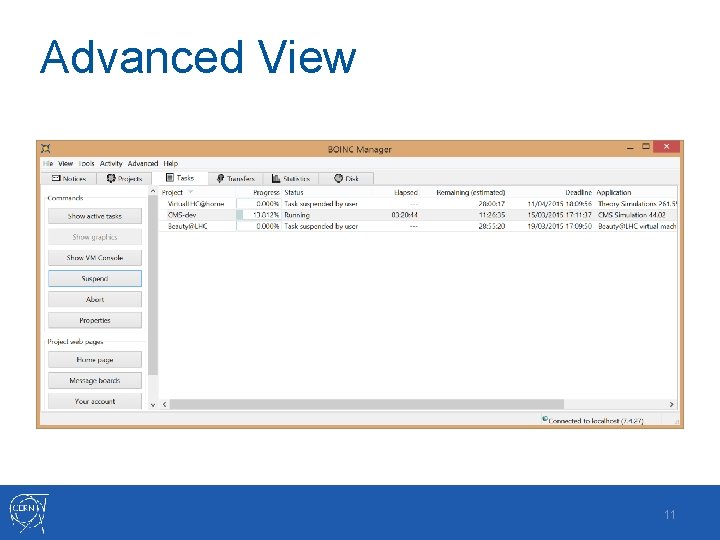The height and width of the screenshot is (540, 720).
Task: Click the Suspend button
Action: (x=95, y=279)
